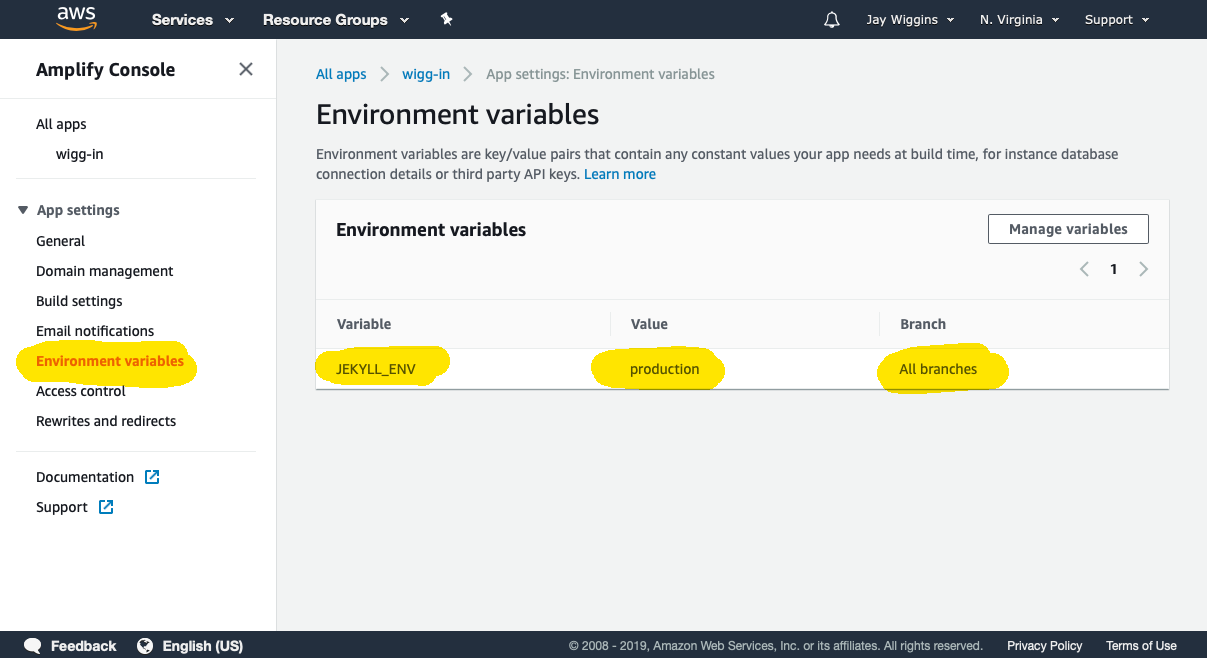
Task: Open the N. Virginia region selector
Action: (x=1019, y=20)
